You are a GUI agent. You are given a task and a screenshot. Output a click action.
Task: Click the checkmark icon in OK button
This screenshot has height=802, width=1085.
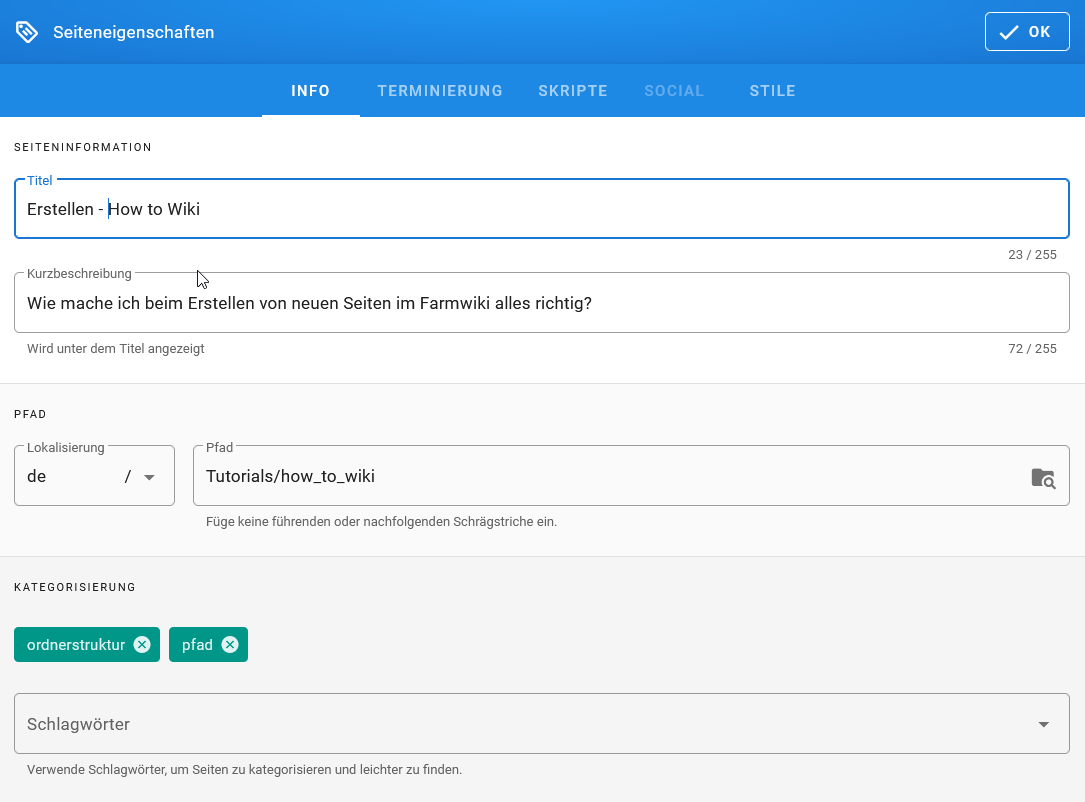(1009, 32)
